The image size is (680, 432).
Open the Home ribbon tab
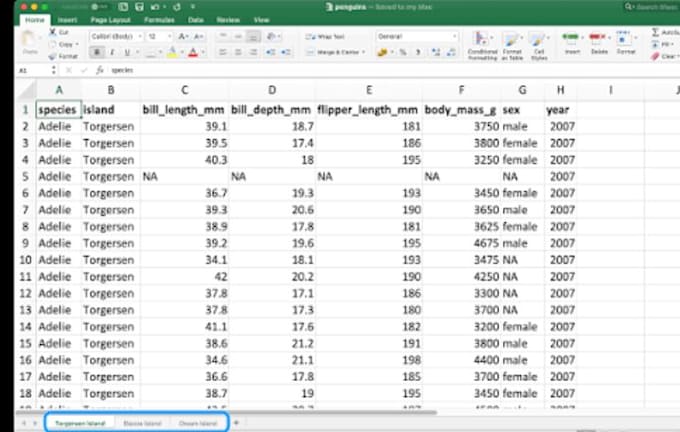tap(35, 20)
